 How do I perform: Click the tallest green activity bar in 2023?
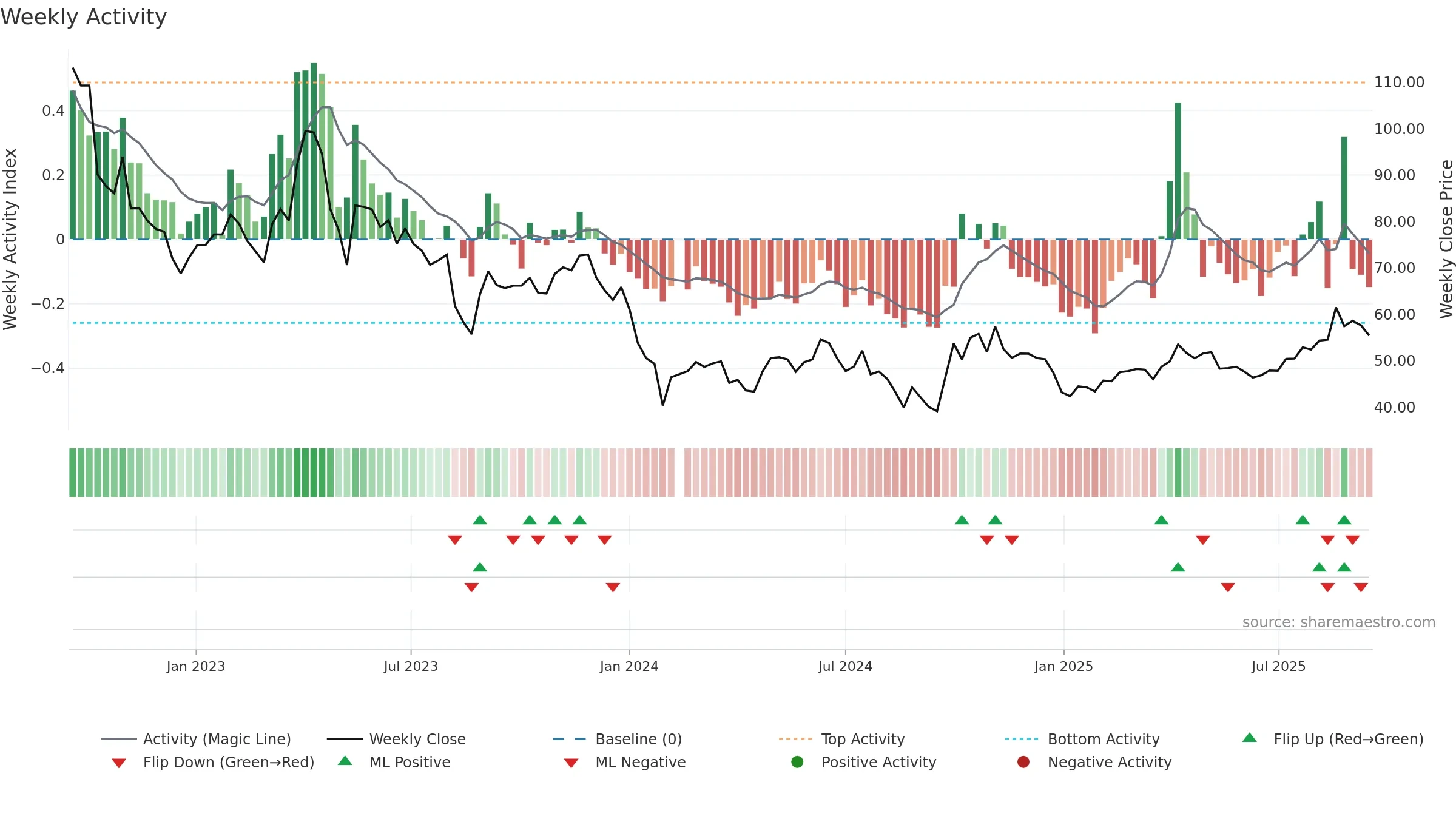tap(314, 151)
